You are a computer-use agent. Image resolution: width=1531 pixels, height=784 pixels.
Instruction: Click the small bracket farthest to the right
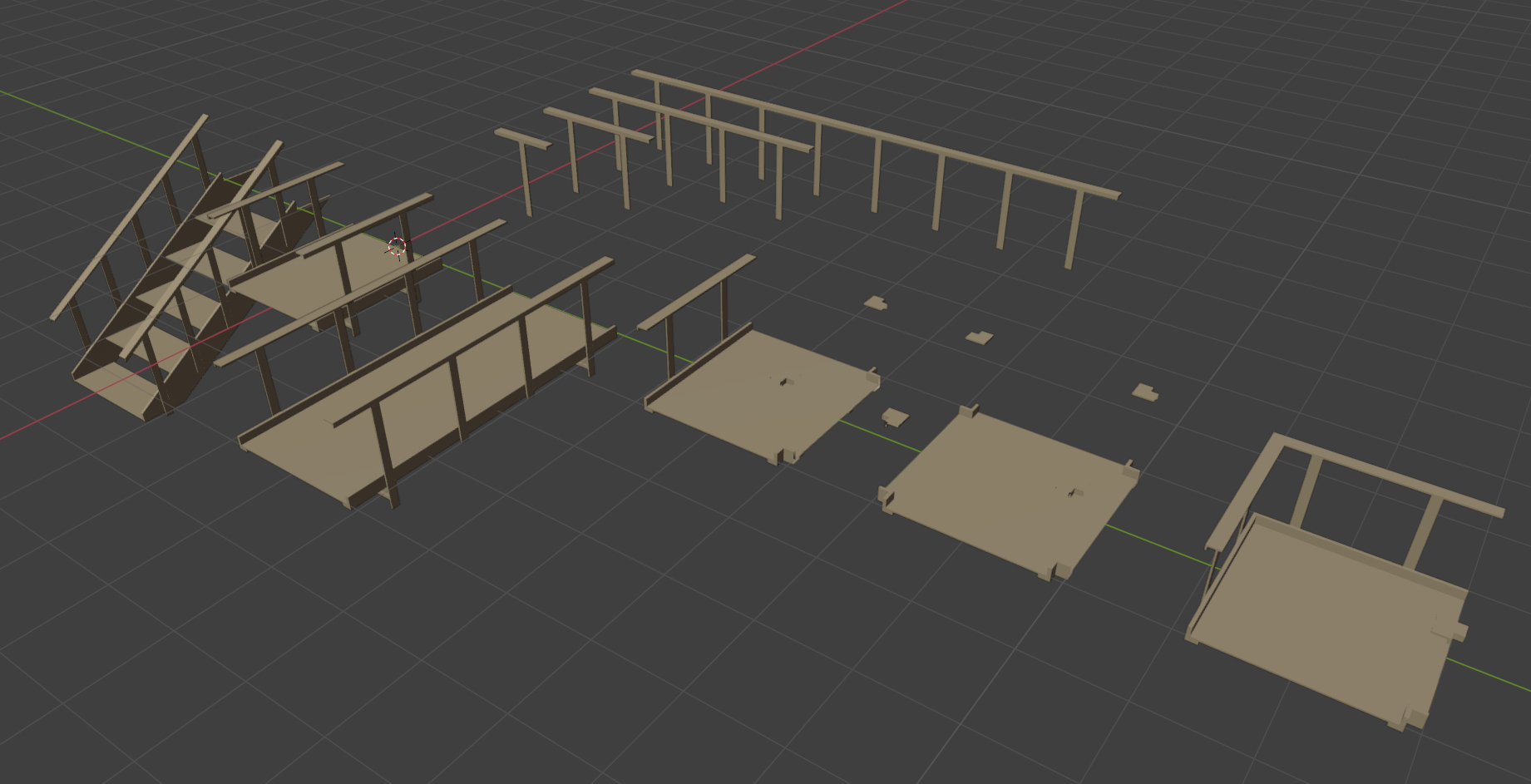[1147, 392]
